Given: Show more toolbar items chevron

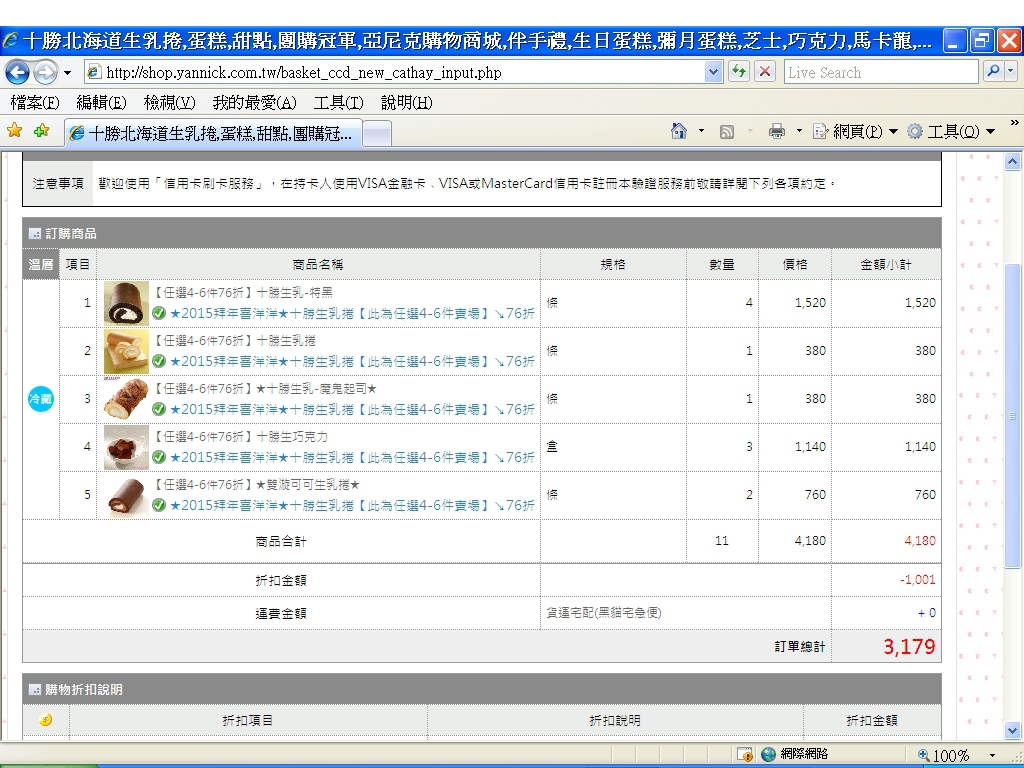Looking at the screenshot, I should point(1014,122).
